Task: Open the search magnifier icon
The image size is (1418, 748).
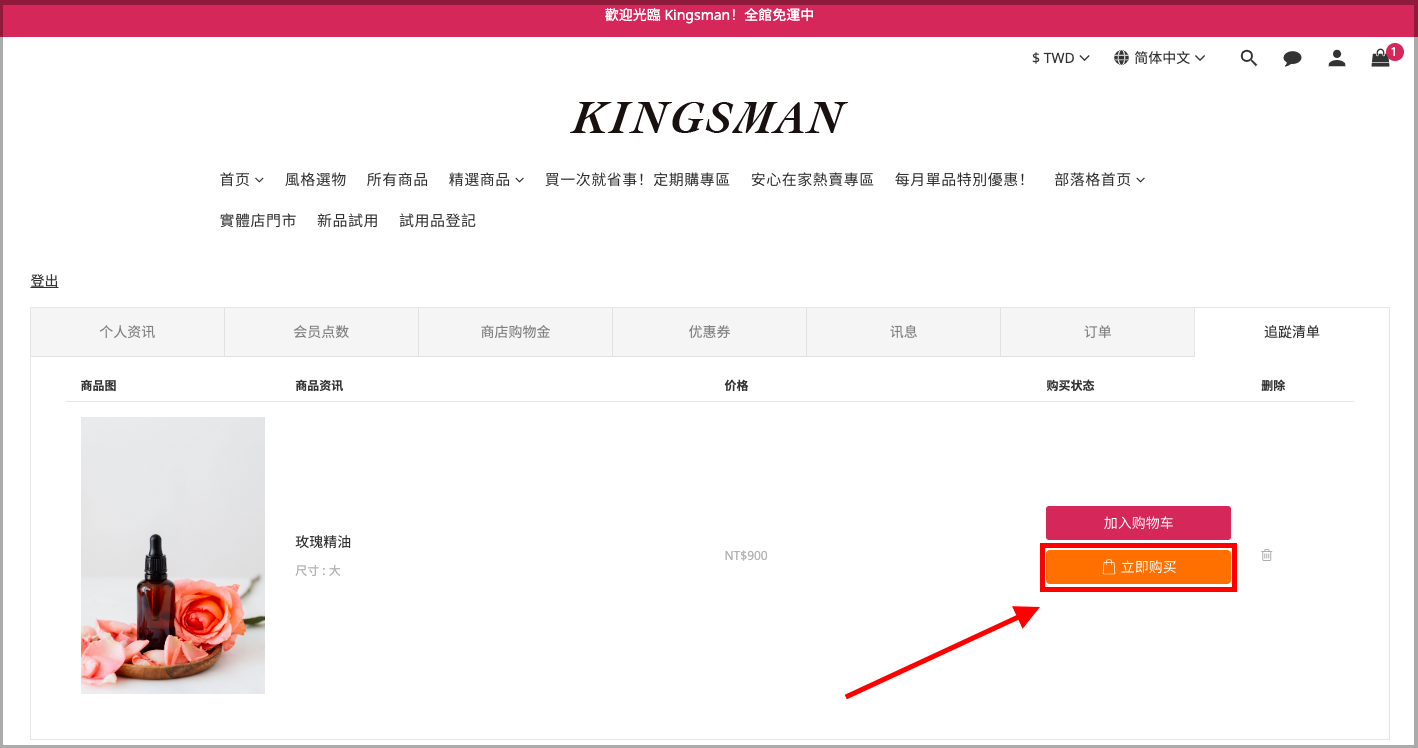Action: point(1248,58)
